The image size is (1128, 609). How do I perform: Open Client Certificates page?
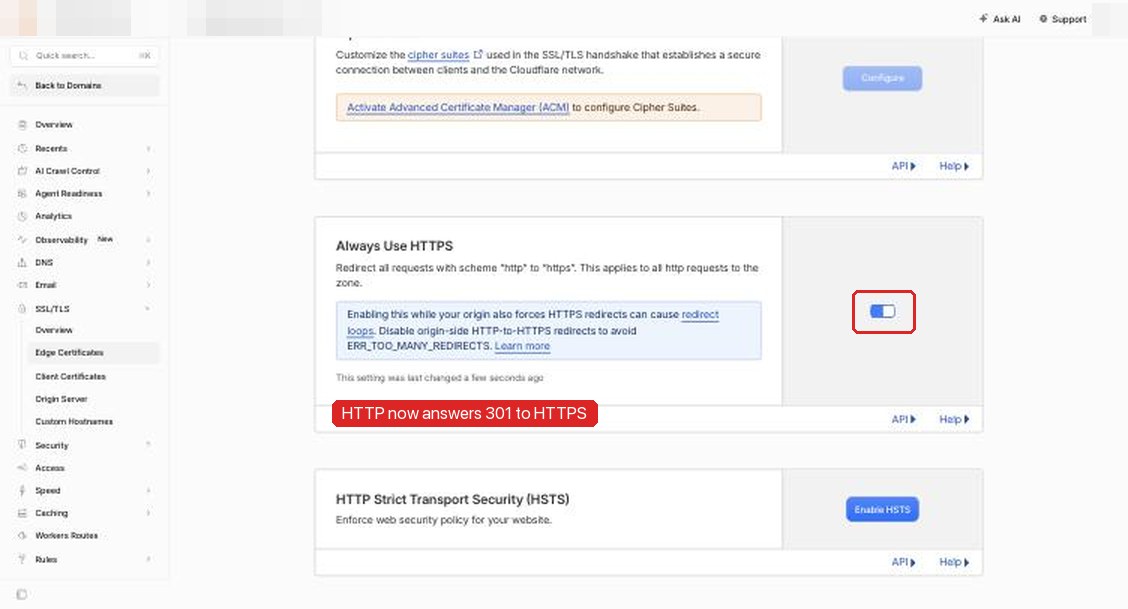pos(70,376)
